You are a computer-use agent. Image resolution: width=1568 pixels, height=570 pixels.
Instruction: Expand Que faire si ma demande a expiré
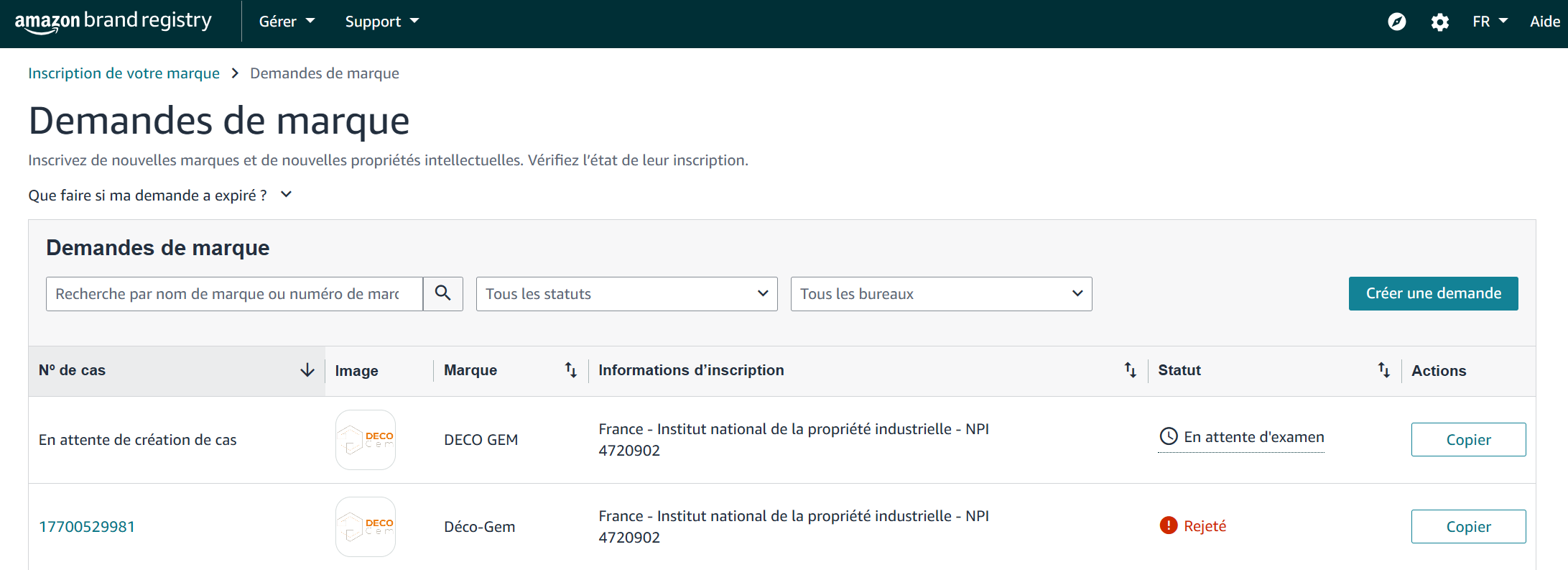(x=160, y=196)
